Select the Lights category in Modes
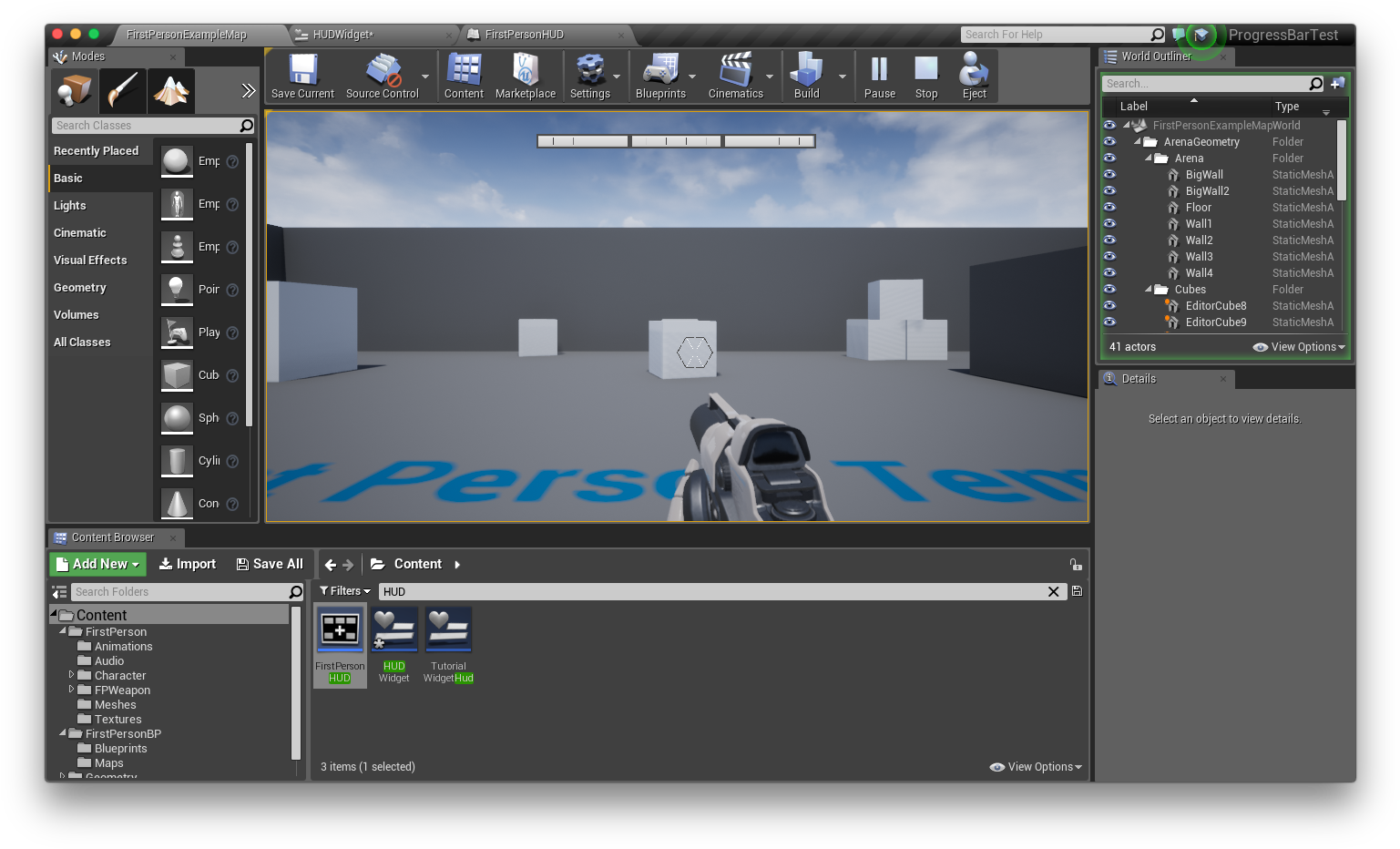Image resolution: width=1400 pixels, height=849 pixels. click(x=70, y=206)
